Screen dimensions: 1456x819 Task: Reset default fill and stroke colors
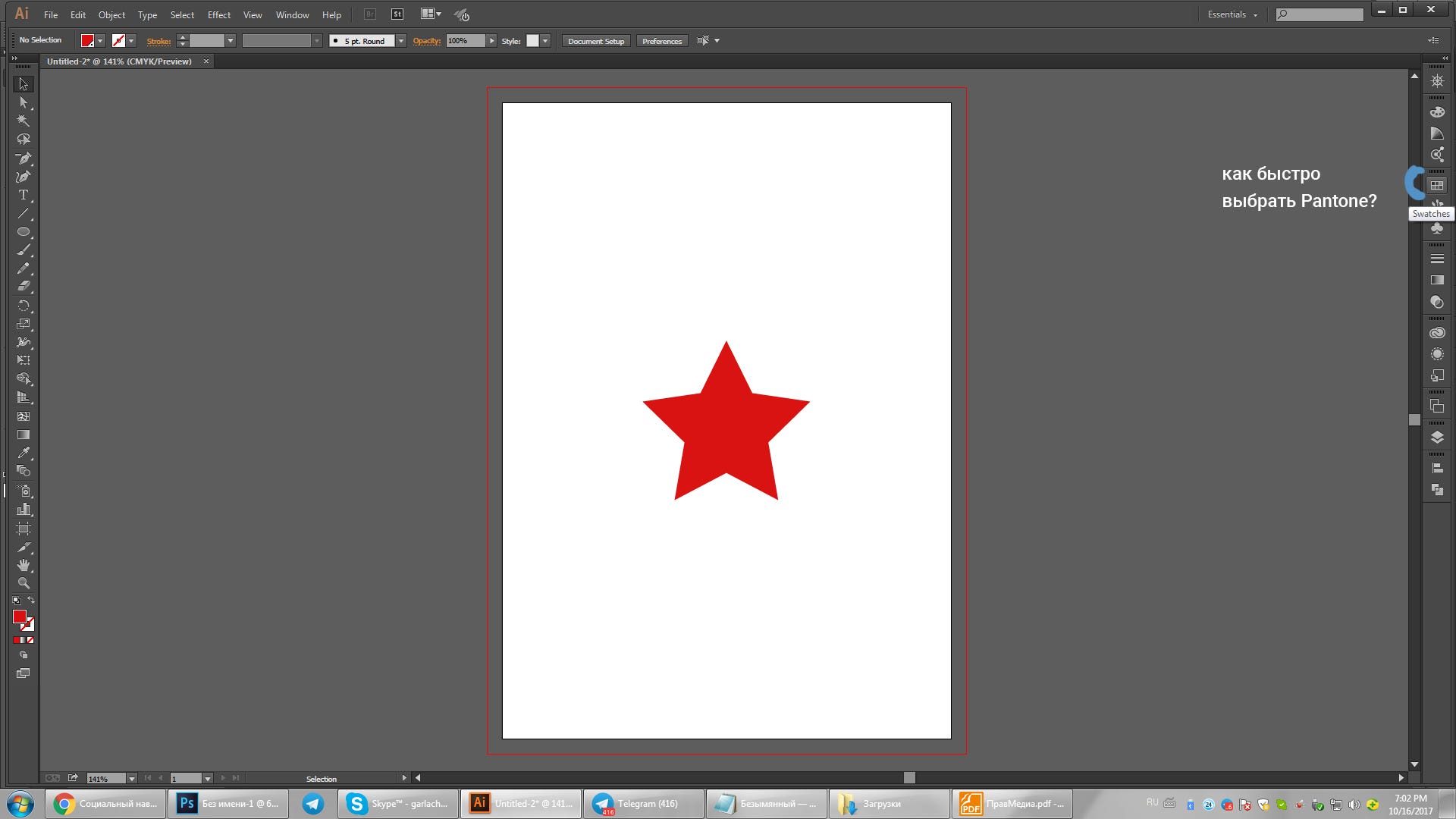coord(16,601)
